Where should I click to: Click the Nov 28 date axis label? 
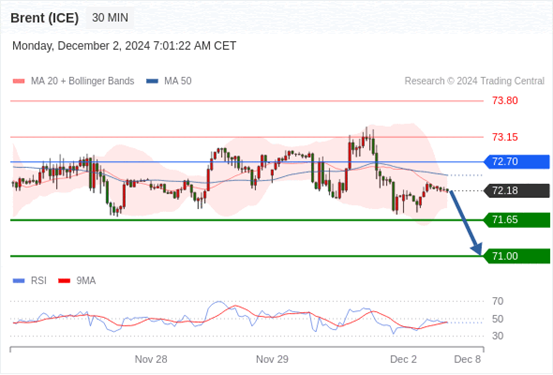(151, 359)
